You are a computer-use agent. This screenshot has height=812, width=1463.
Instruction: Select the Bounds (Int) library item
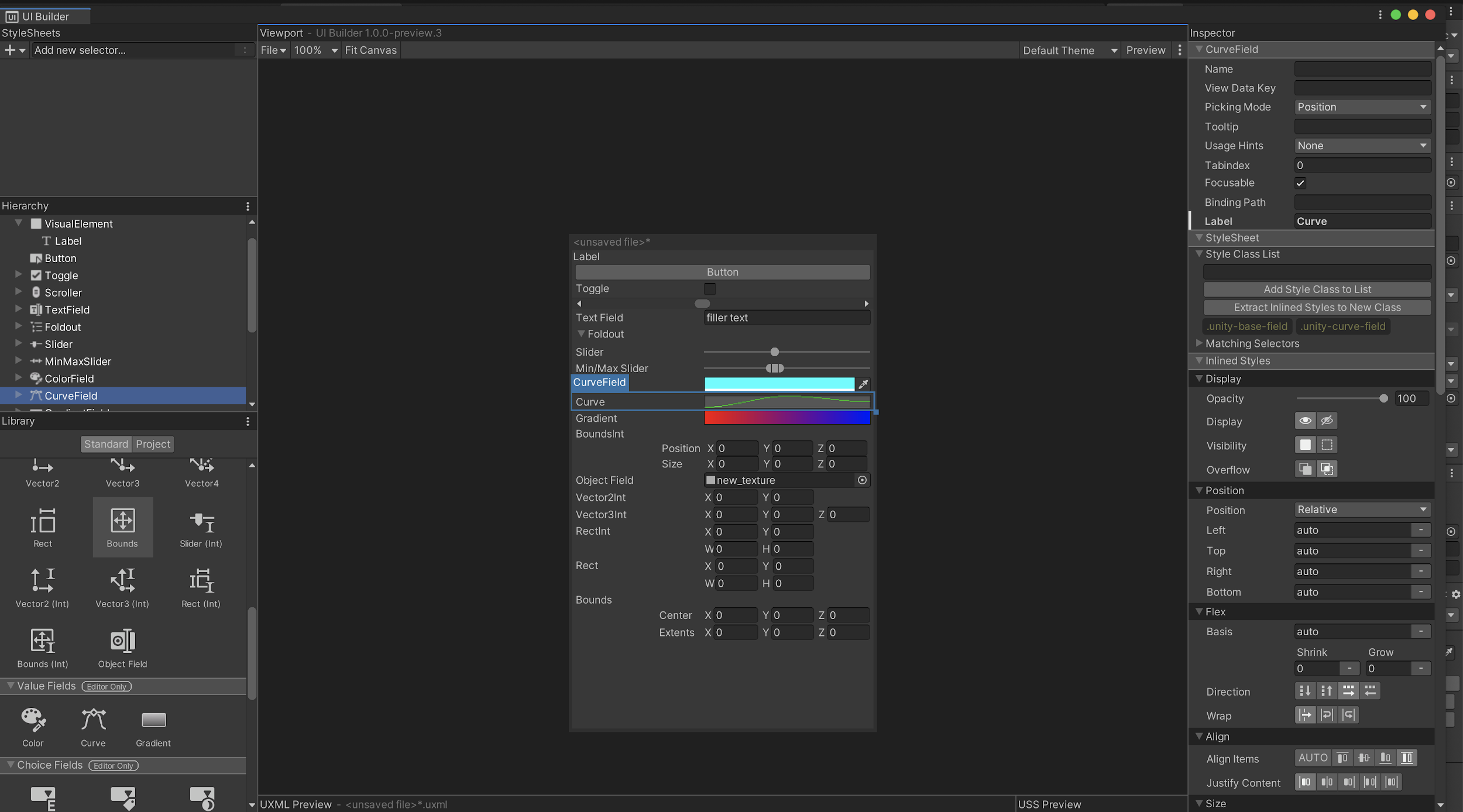[43, 648]
